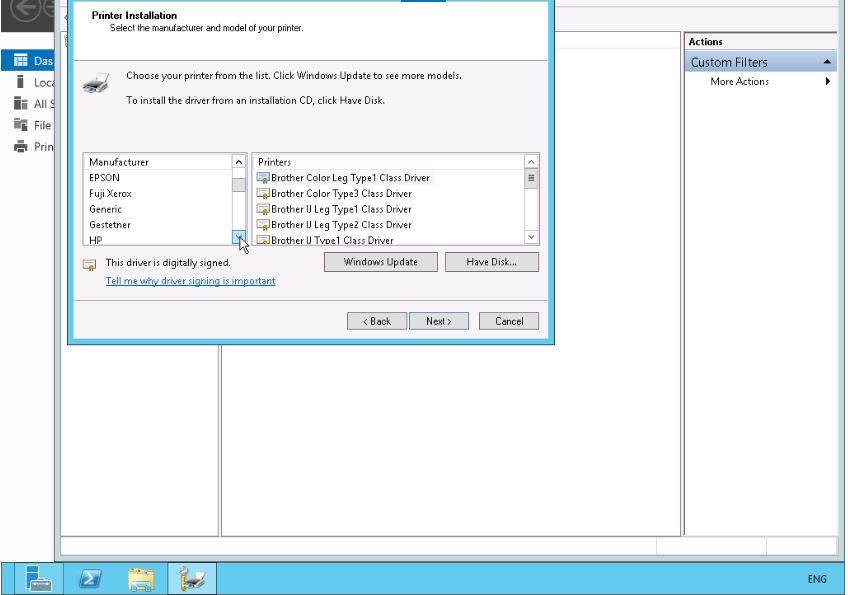
Task: Select Gestetner manufacturer
Action: point(110,224)
